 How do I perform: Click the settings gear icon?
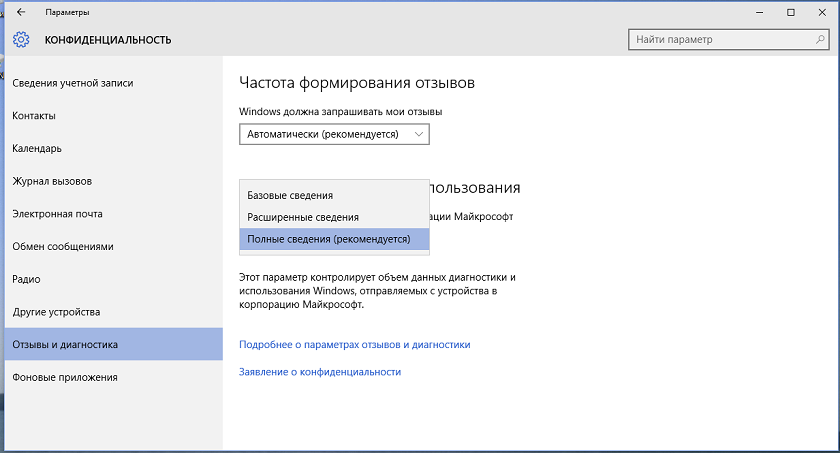(x=21, y=40)
